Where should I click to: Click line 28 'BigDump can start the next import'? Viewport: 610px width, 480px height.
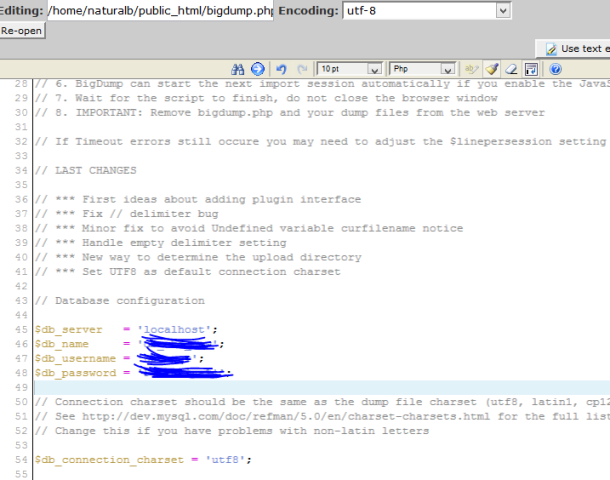[322, 84]
